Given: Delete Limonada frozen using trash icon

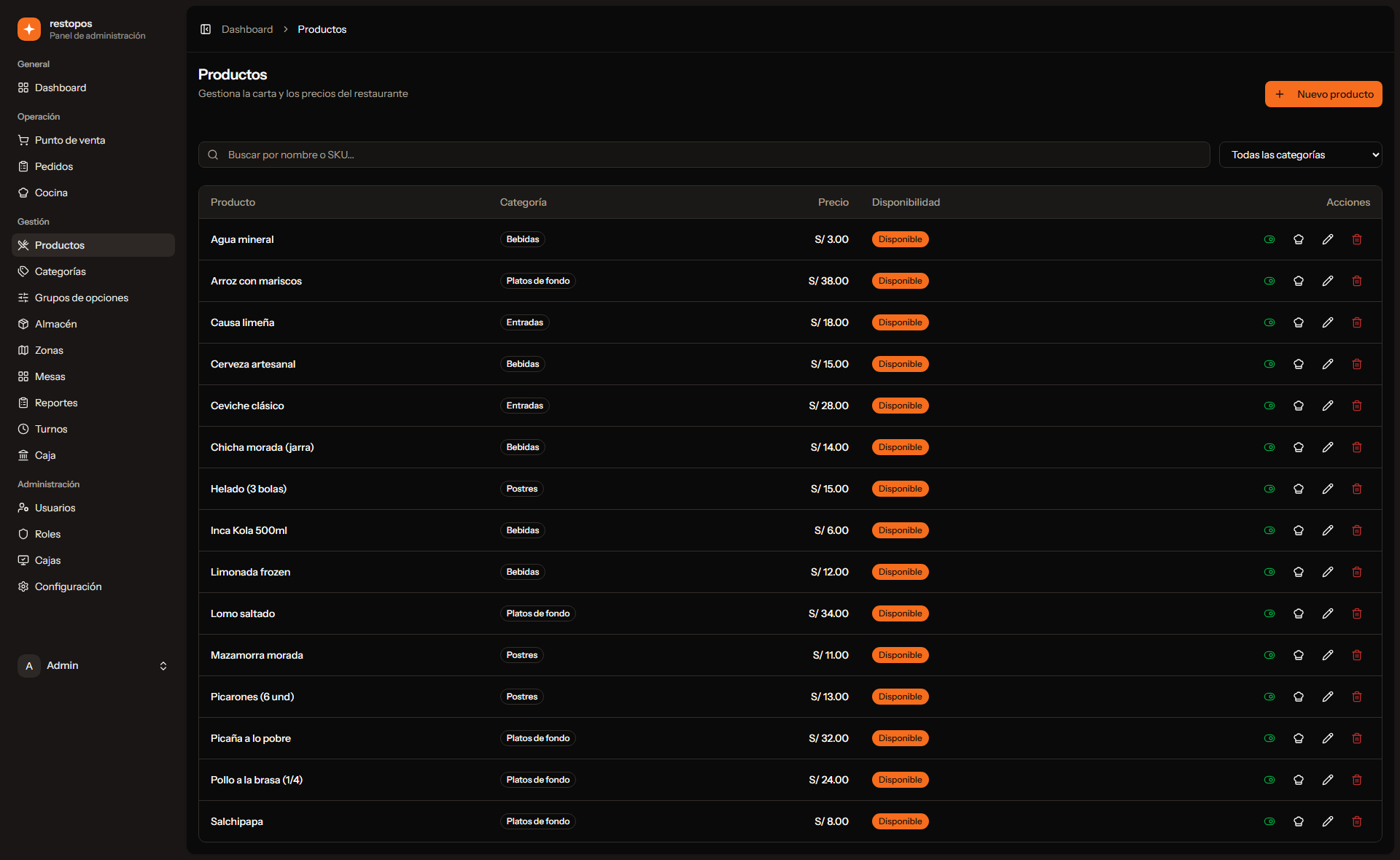Looking at the screenshot, I should 1357,572.
